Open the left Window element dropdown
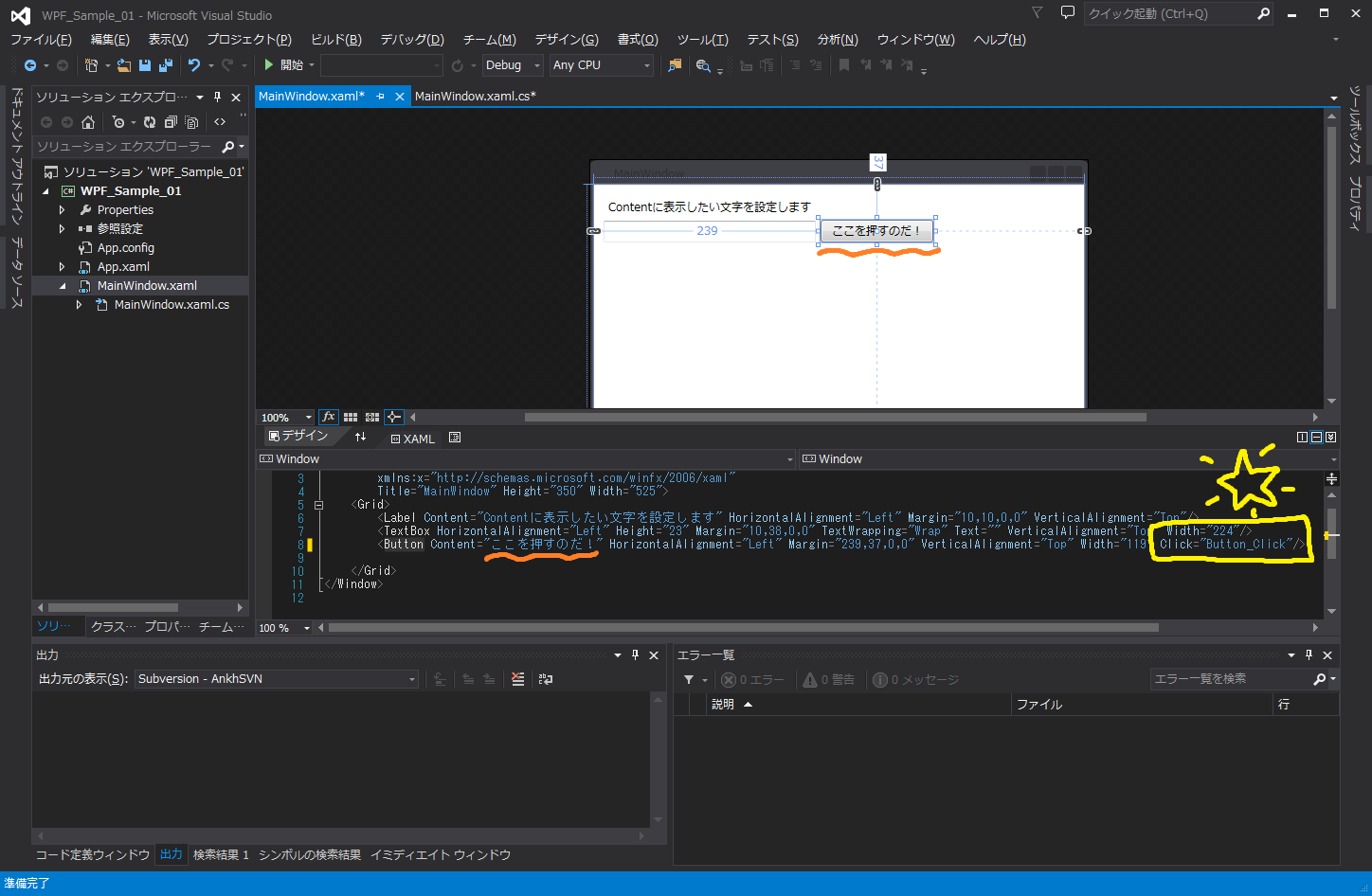The width and height of the screenshot is (1372, 896). (x=526, y=459)
